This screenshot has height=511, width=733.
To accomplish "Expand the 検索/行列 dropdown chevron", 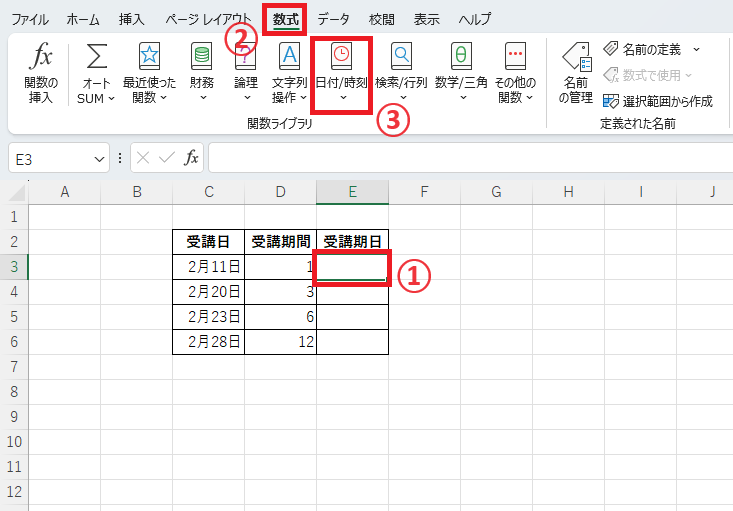I will click(403, 98).
